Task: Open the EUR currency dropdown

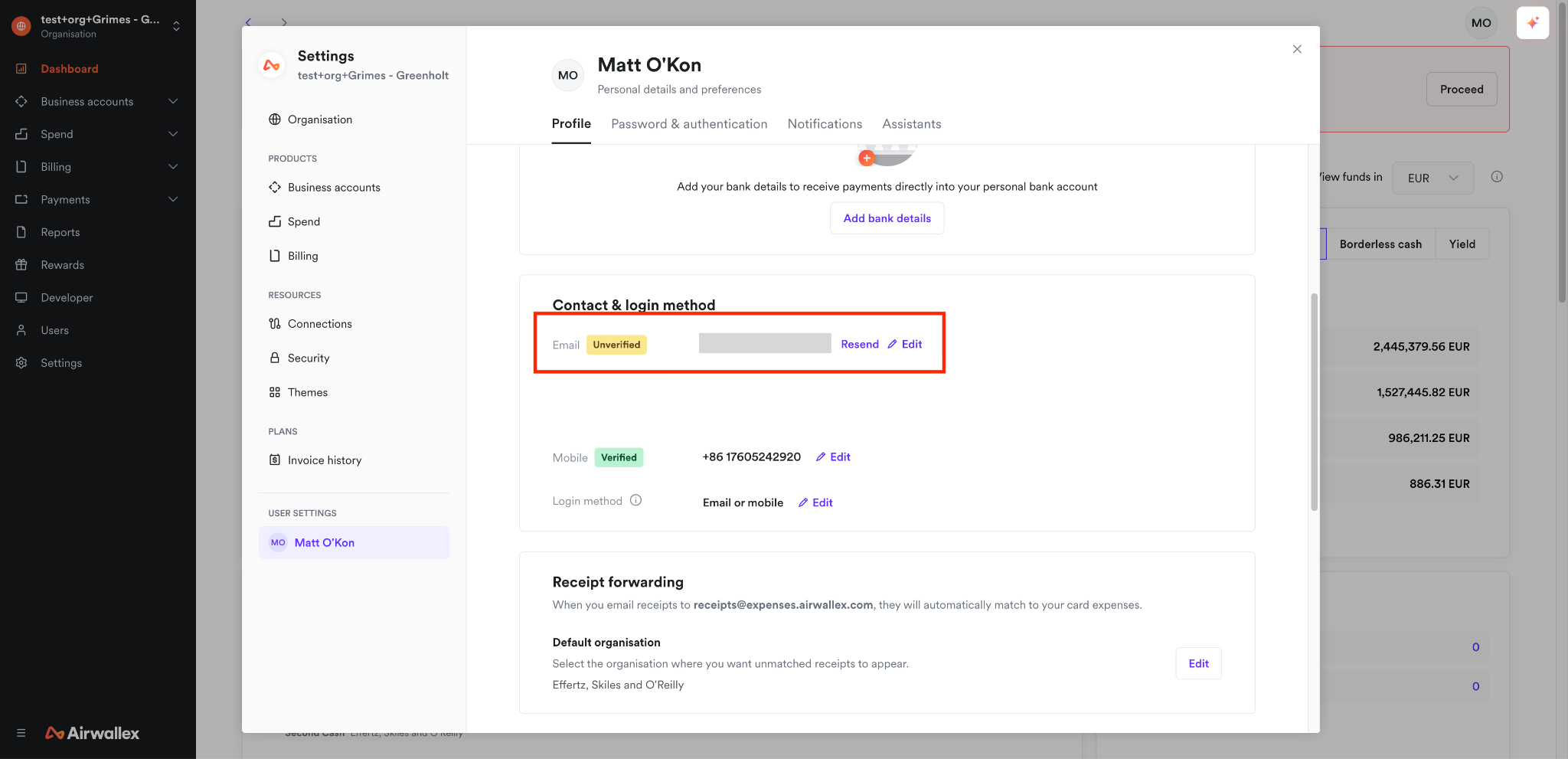Action: [1432, 178]
